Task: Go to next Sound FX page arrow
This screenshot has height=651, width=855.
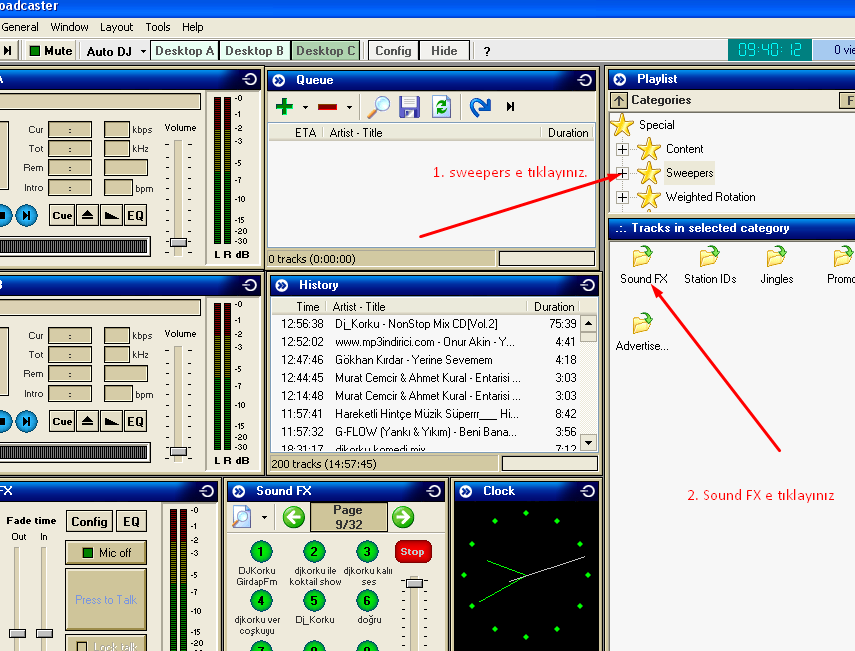Action: [403, 517]
